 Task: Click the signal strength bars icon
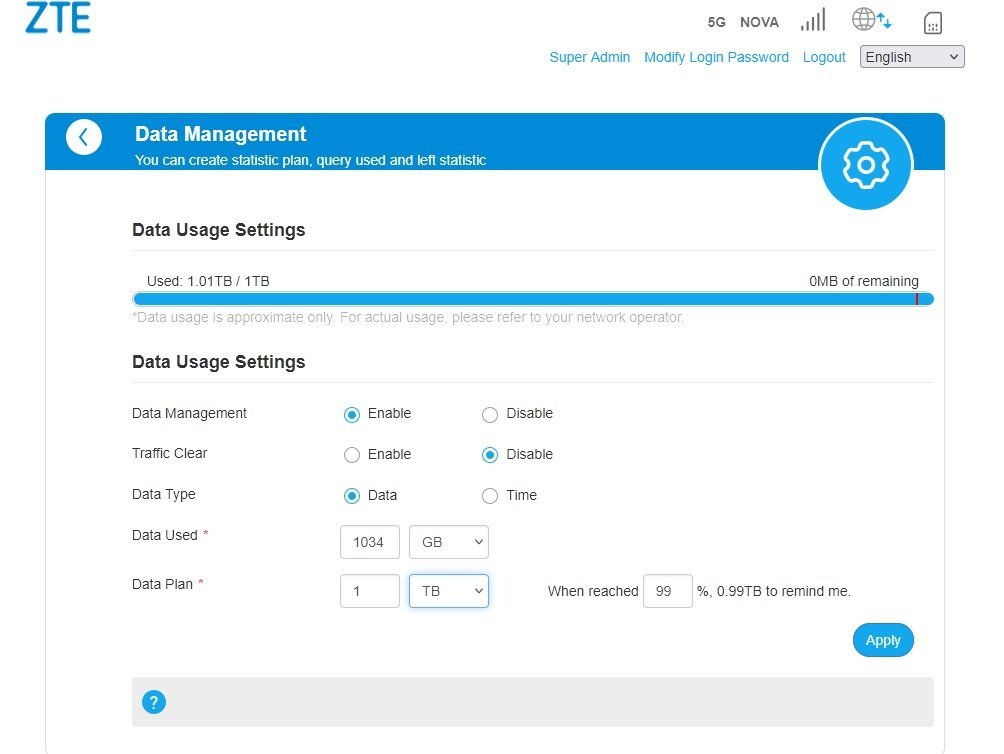pyautogui.click(x=813, y=21)
